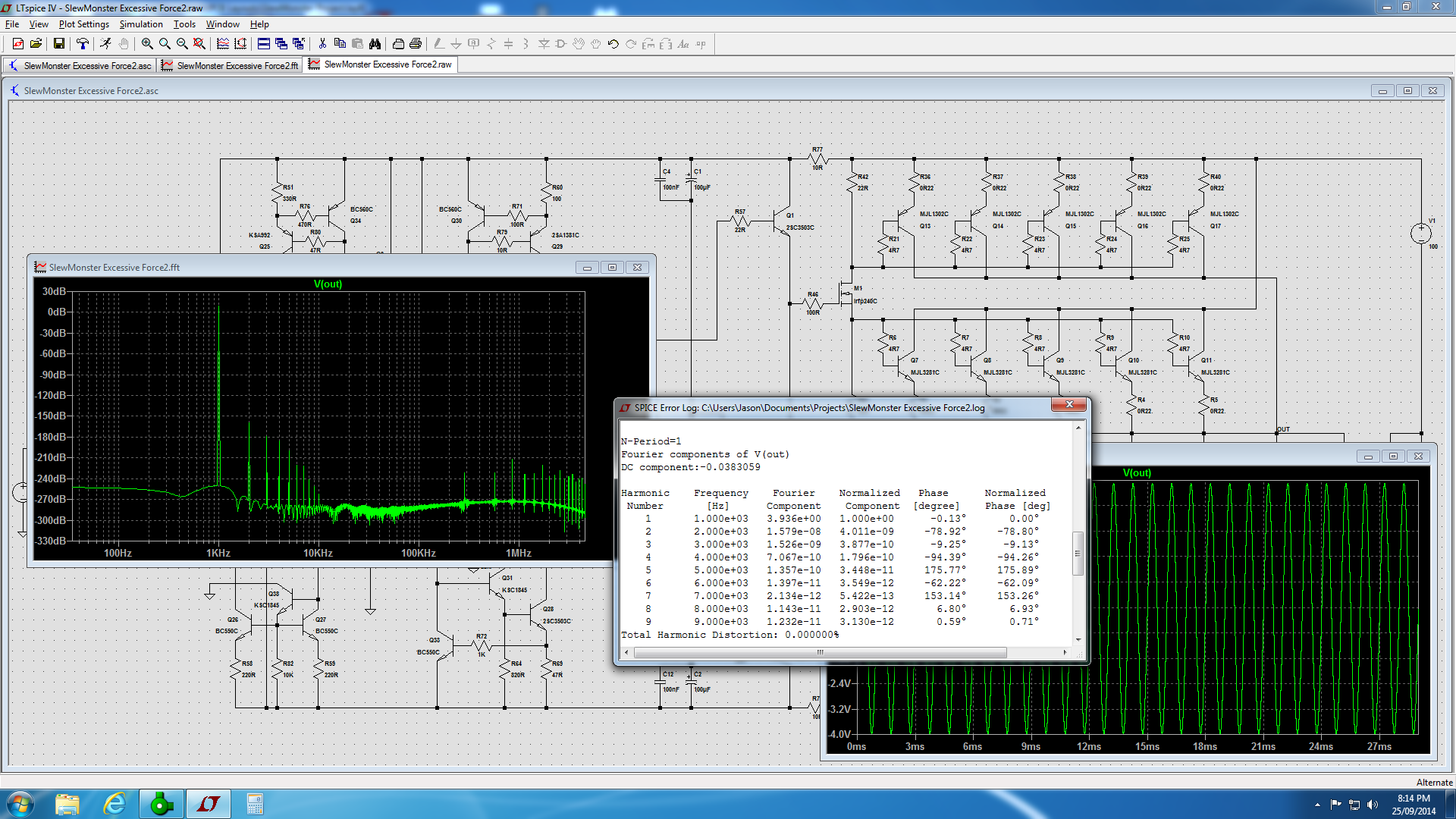Select the Label Net tool
Viewport: 1456px width, 819px height.
tap(473, 44)
